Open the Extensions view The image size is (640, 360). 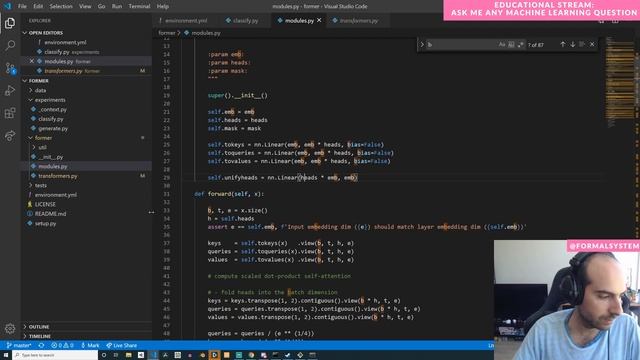tap(10, 113)
